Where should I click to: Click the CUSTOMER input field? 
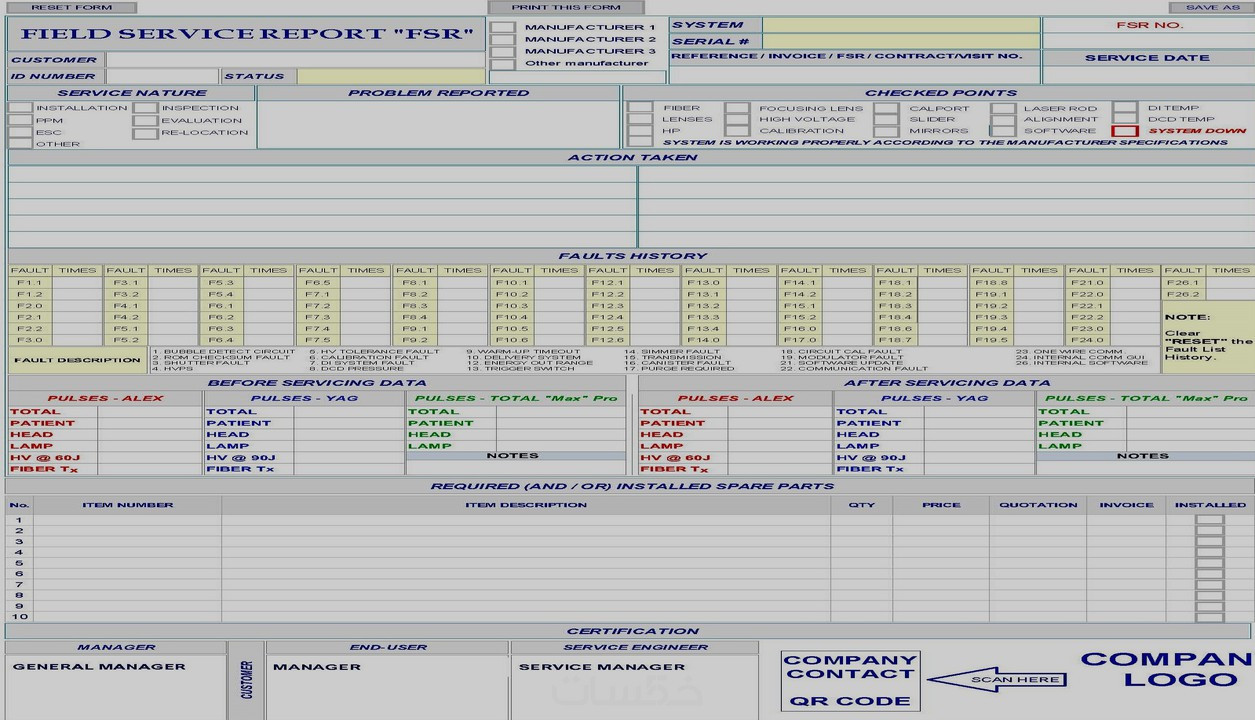tap(296, 60)
